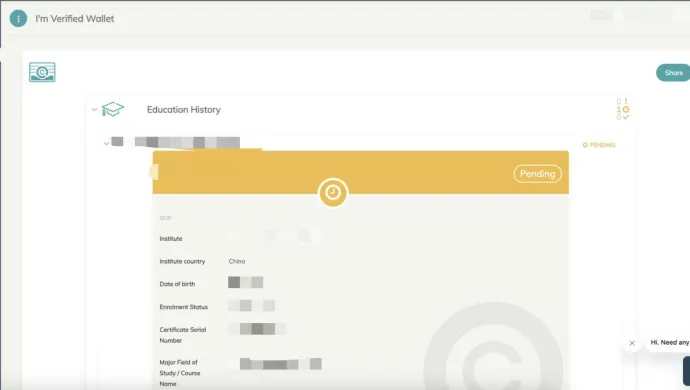This screenshot has width=690, height=390.
Task: Open the three-dot menu beside I'm Verified Wallet
Action: (18, 18)
